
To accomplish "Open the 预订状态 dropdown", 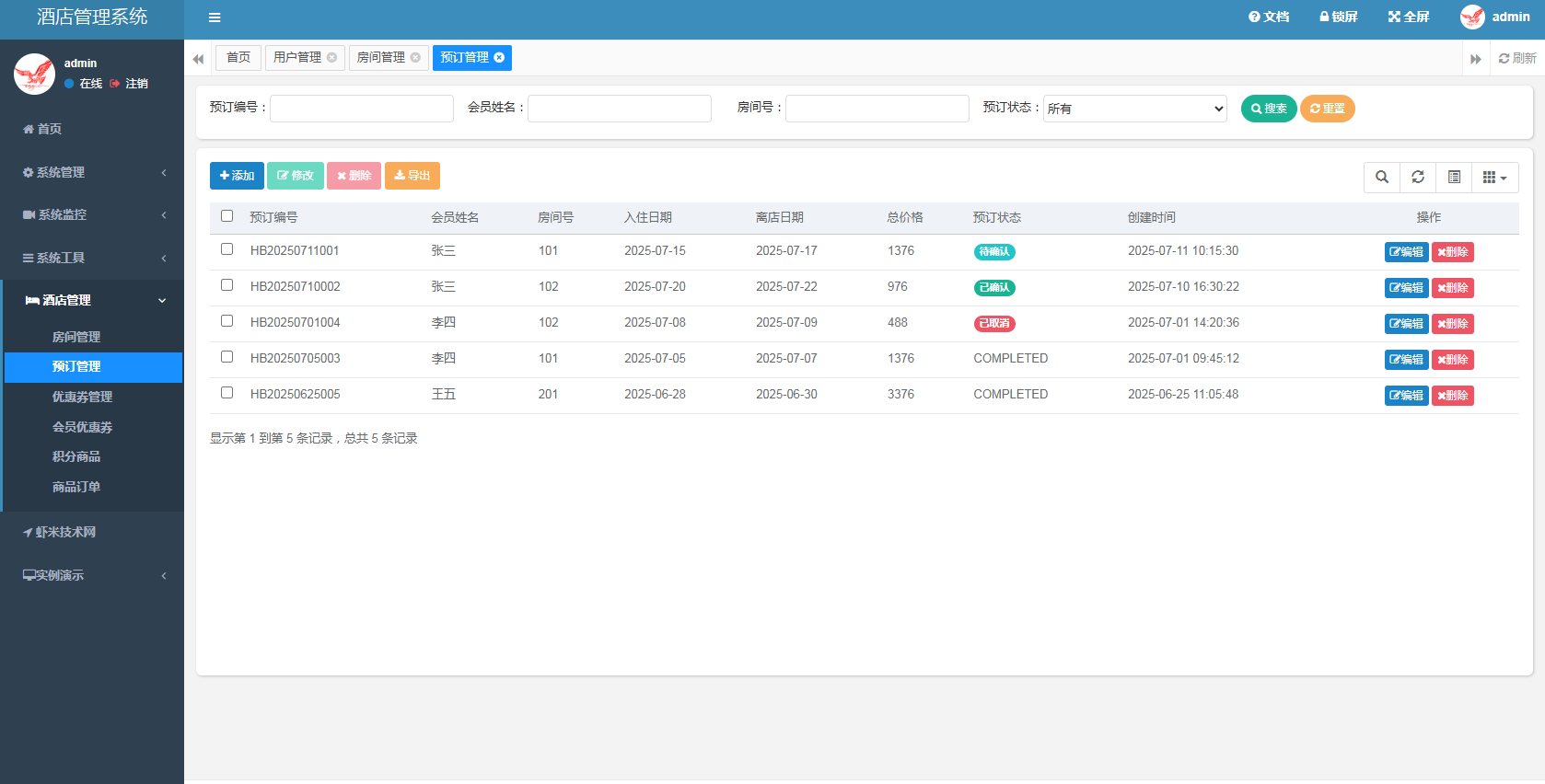I will [1134, 109].
